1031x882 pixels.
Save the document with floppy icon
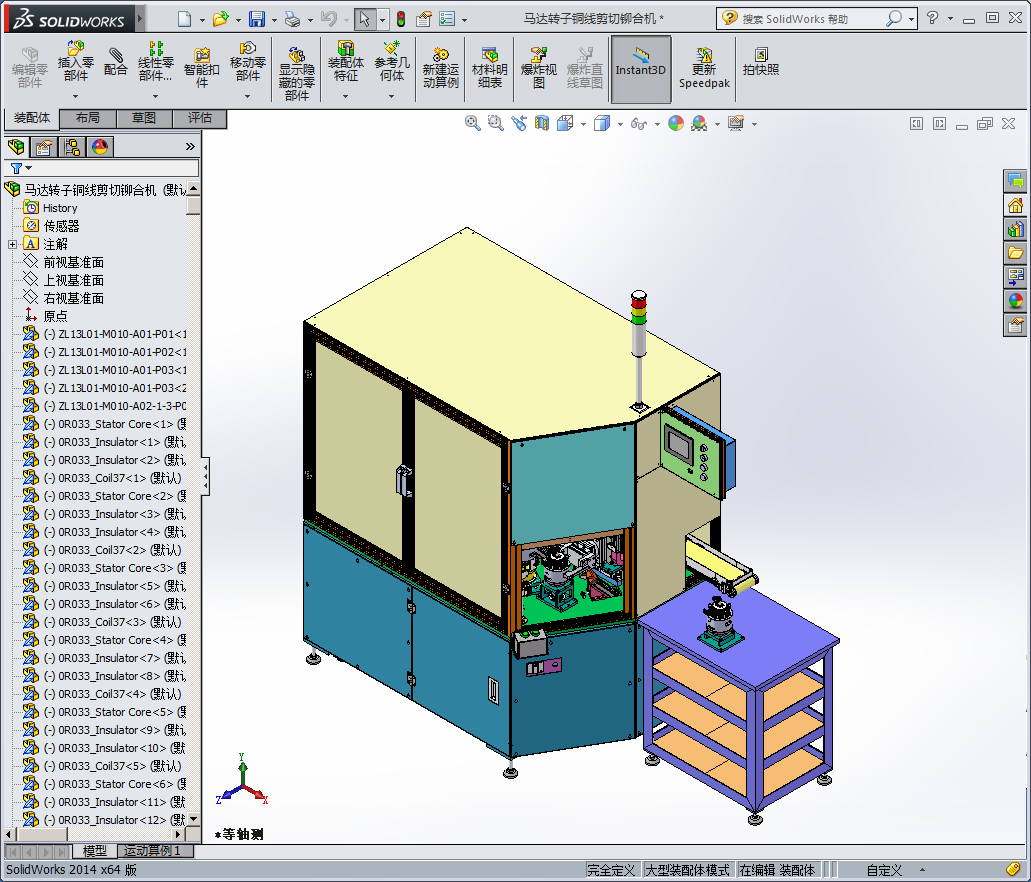(256, 19)
